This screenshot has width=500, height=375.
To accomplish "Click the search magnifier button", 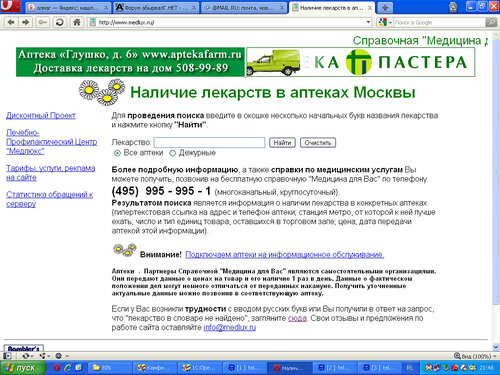I will coord(491,22).
